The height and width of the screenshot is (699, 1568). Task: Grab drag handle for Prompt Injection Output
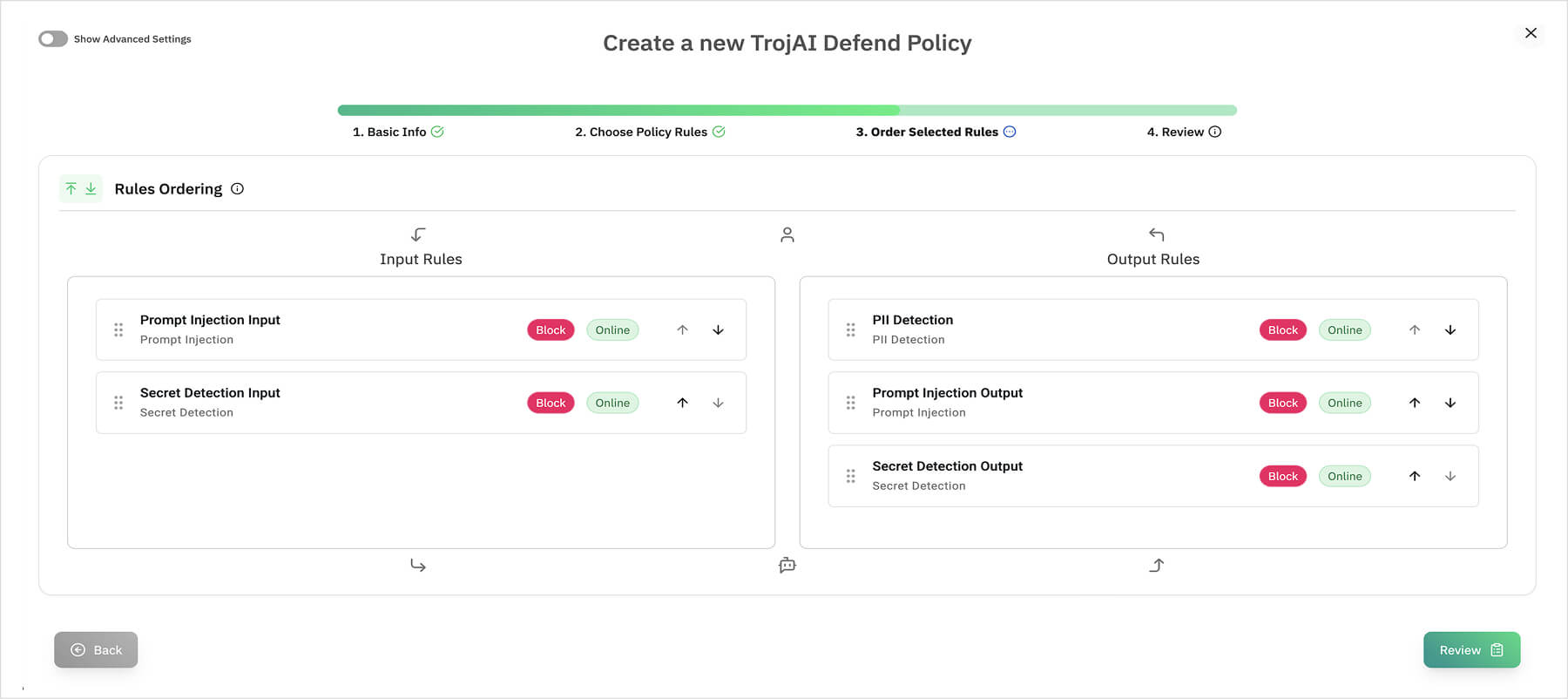coord(851,403)
